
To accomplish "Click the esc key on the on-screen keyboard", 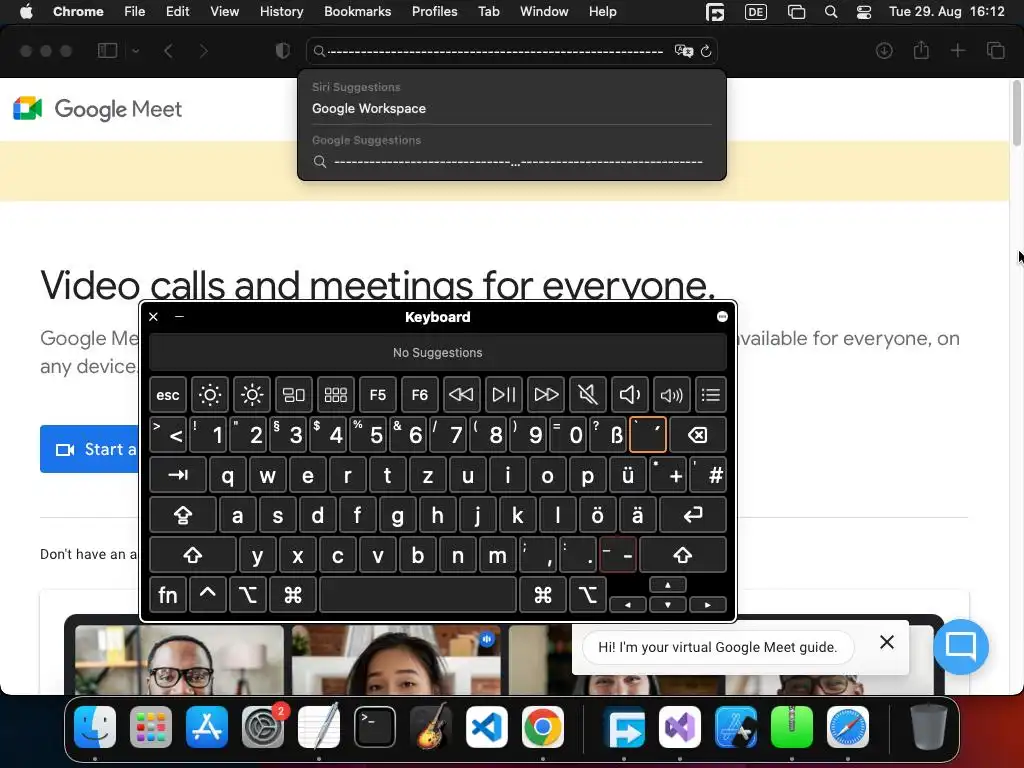I will (168, 395).
